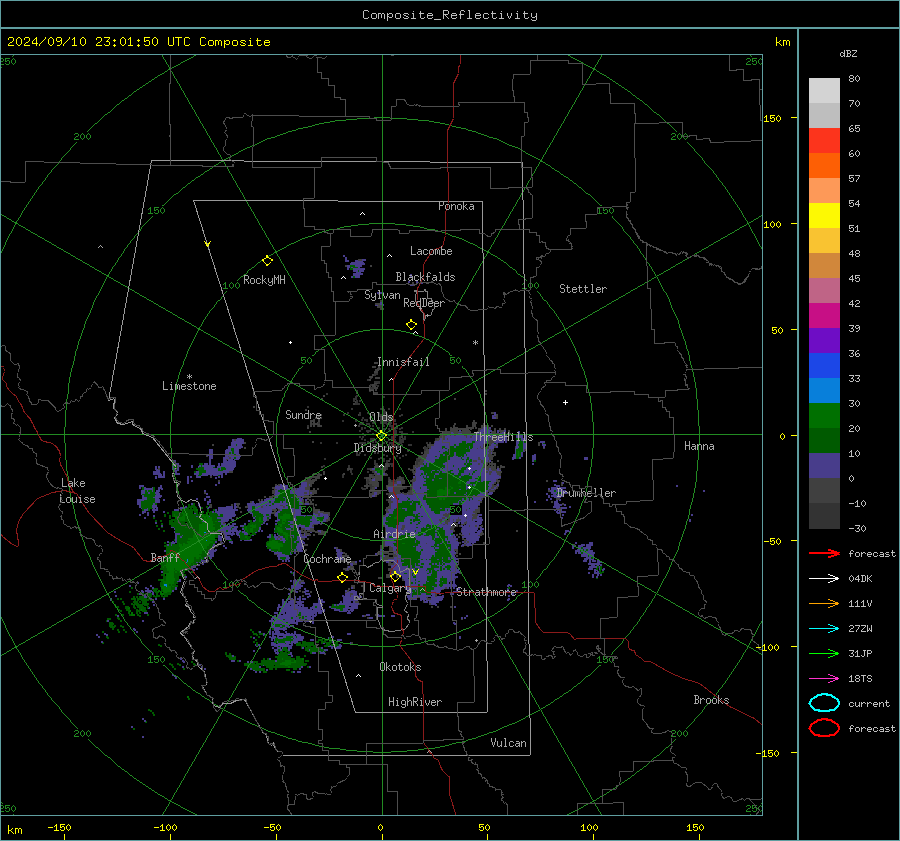Viewport: 900px width, 841px height.
Task: Click the Okotoks label
Action: coord(400,667)
